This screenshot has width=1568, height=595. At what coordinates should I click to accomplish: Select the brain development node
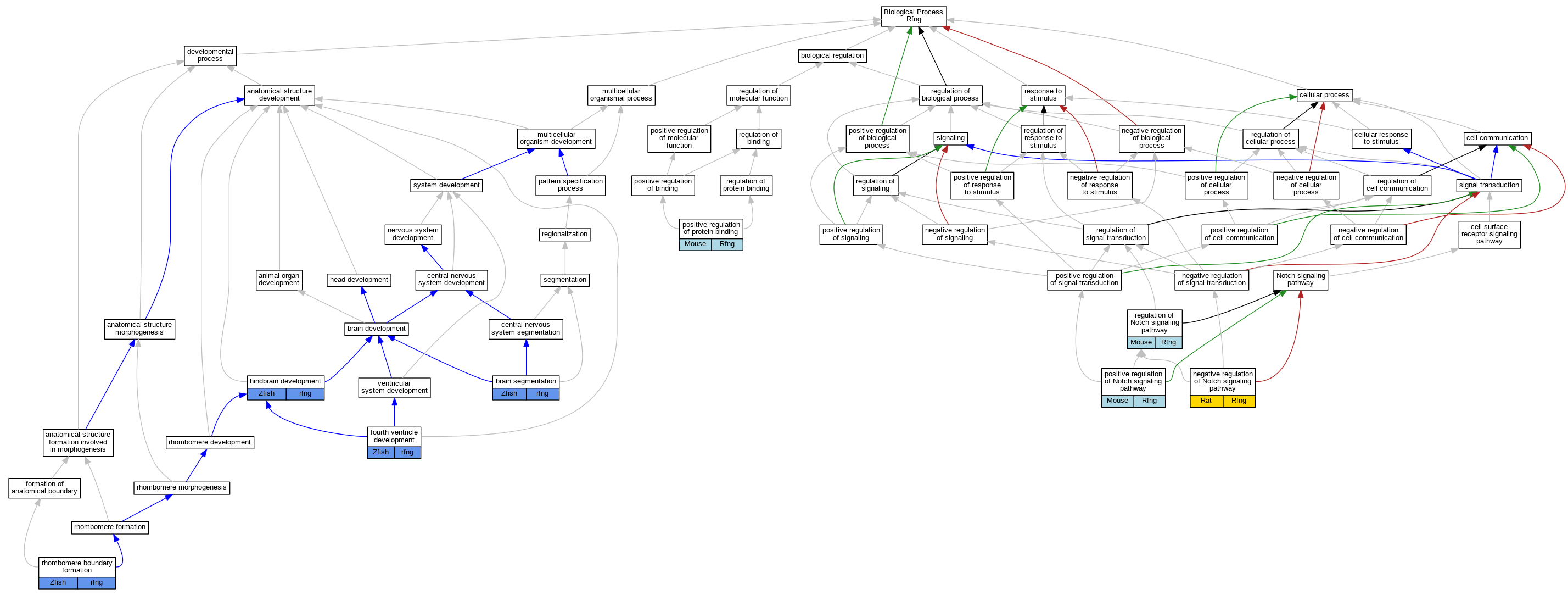[x=376, y=329]
